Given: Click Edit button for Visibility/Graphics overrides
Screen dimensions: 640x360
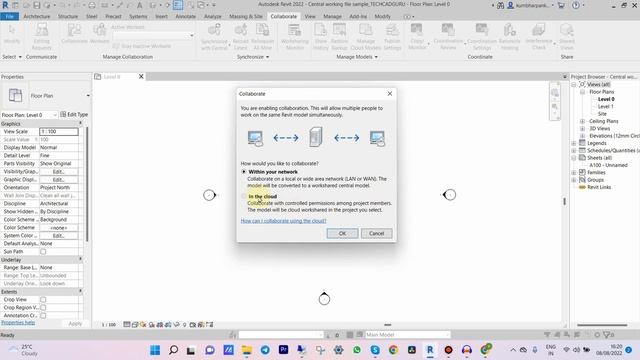Looking at the screenshot, I should 59,171.
